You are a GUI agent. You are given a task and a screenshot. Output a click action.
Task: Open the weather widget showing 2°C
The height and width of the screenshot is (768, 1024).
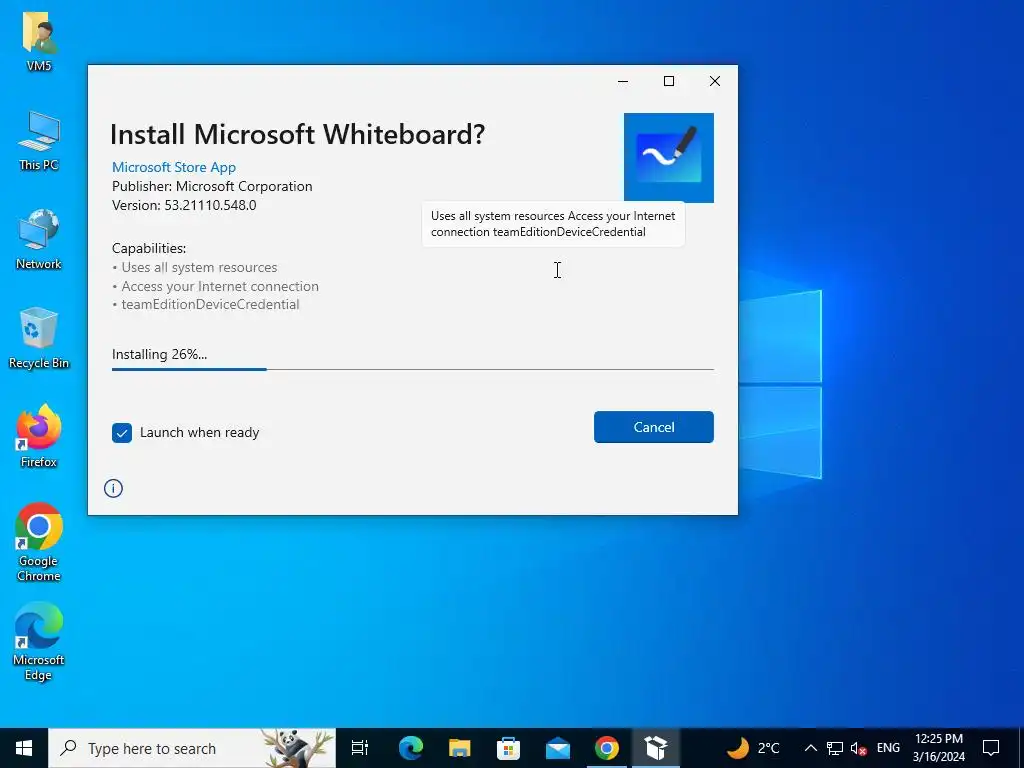click(753, 748)
